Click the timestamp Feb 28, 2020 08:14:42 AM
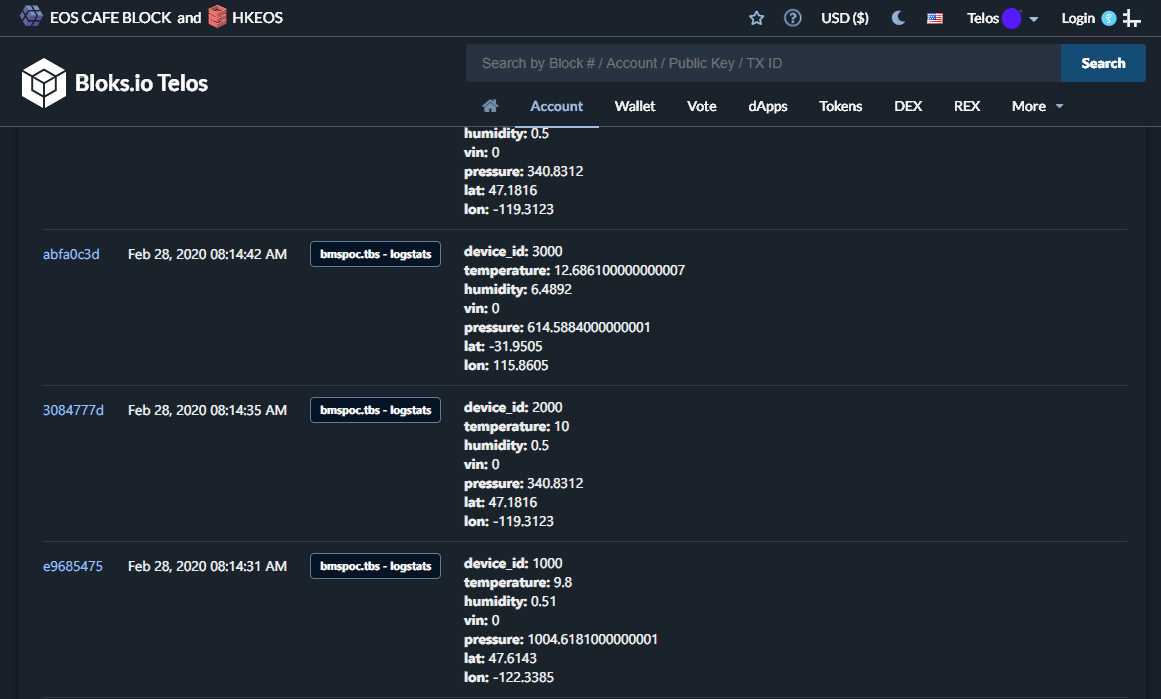 (x=207, y=254)
